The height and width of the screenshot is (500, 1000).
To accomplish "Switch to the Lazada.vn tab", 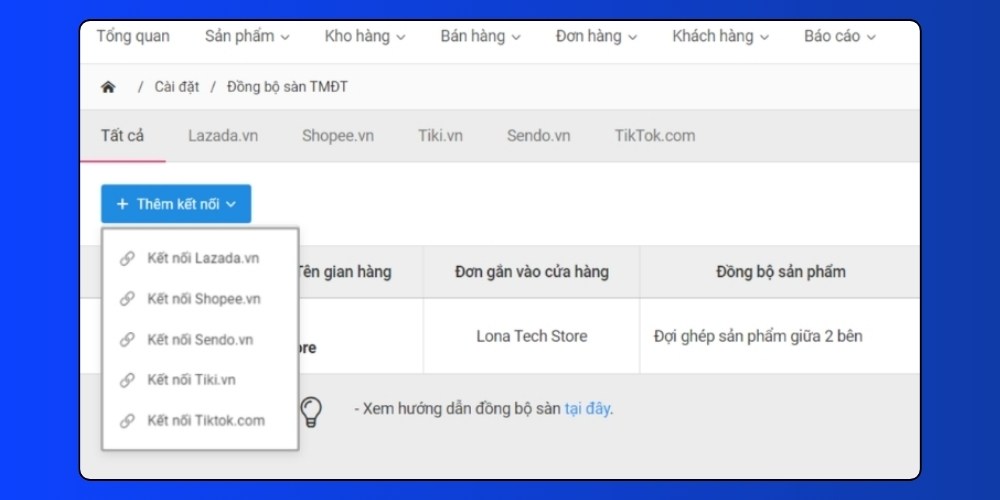I will click(223, 136).
